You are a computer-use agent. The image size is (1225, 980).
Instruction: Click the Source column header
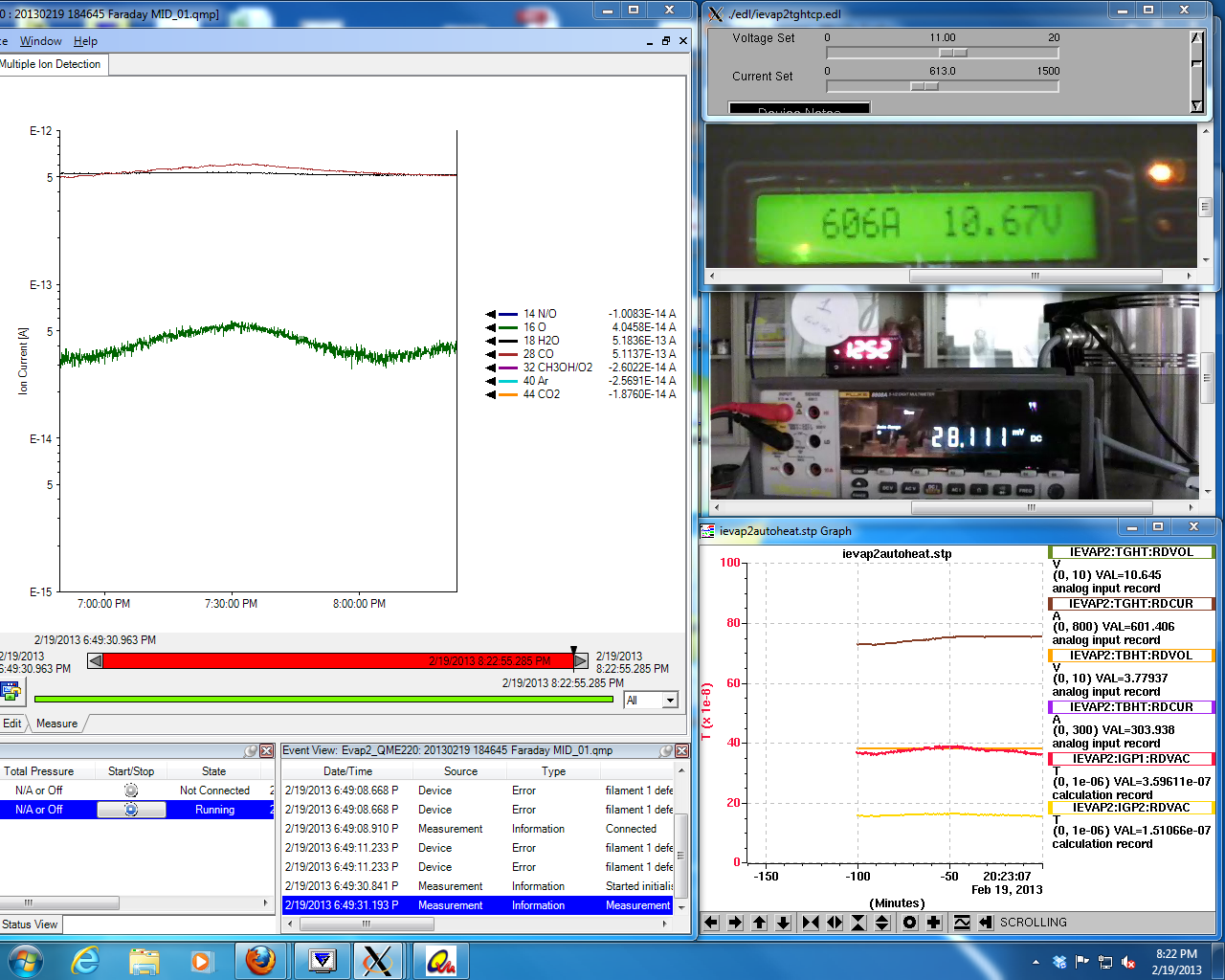click(460, 771)
